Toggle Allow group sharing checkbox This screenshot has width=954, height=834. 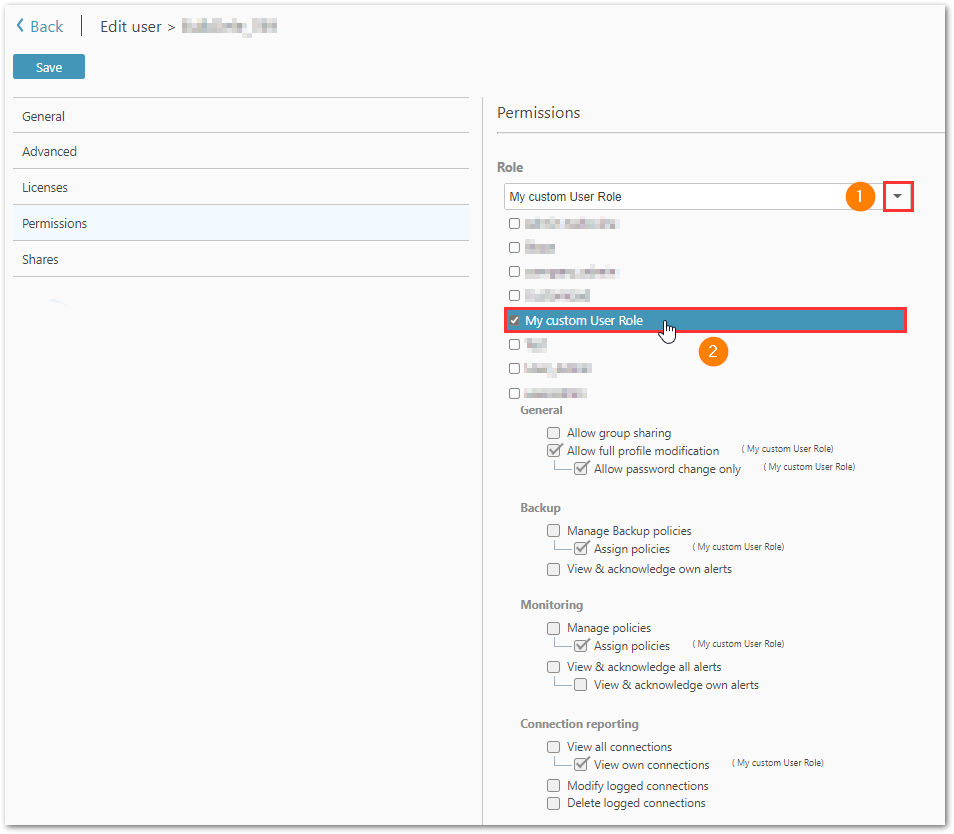tap(553, 433)
